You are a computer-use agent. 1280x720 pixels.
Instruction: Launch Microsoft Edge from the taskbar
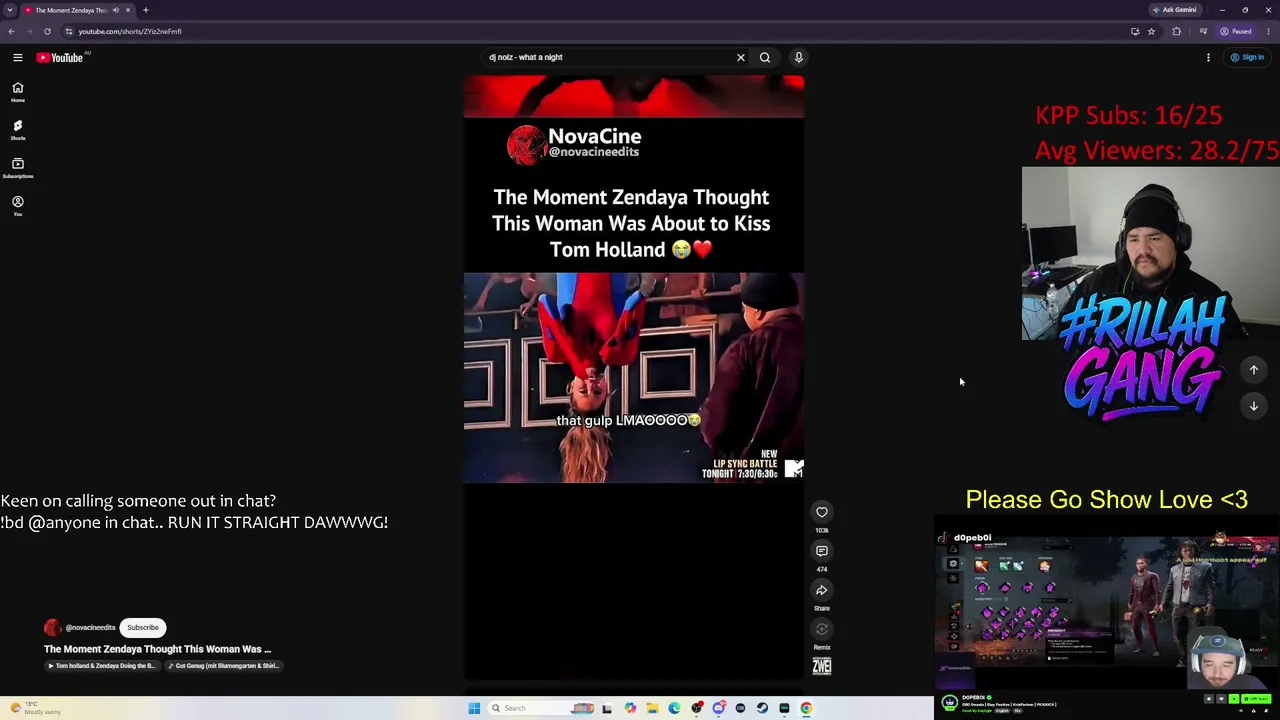tap(674, 708)
